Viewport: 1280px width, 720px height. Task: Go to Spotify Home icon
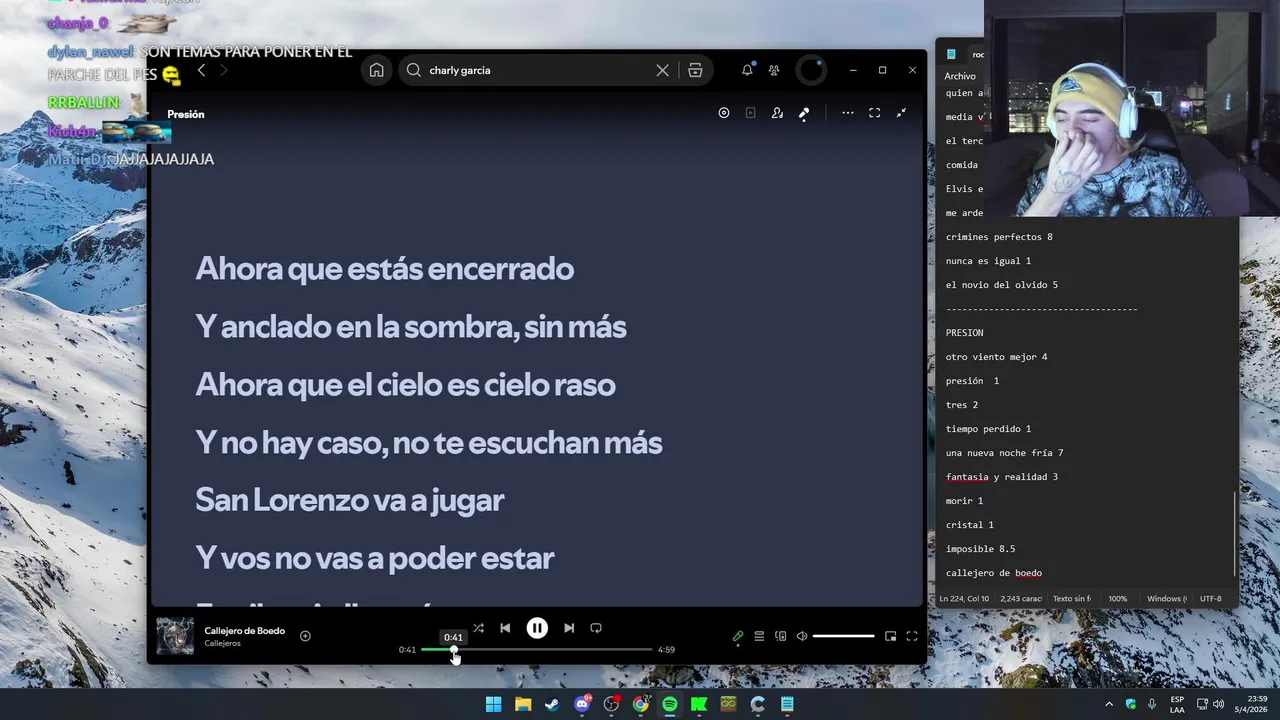(x=376, y=70)
